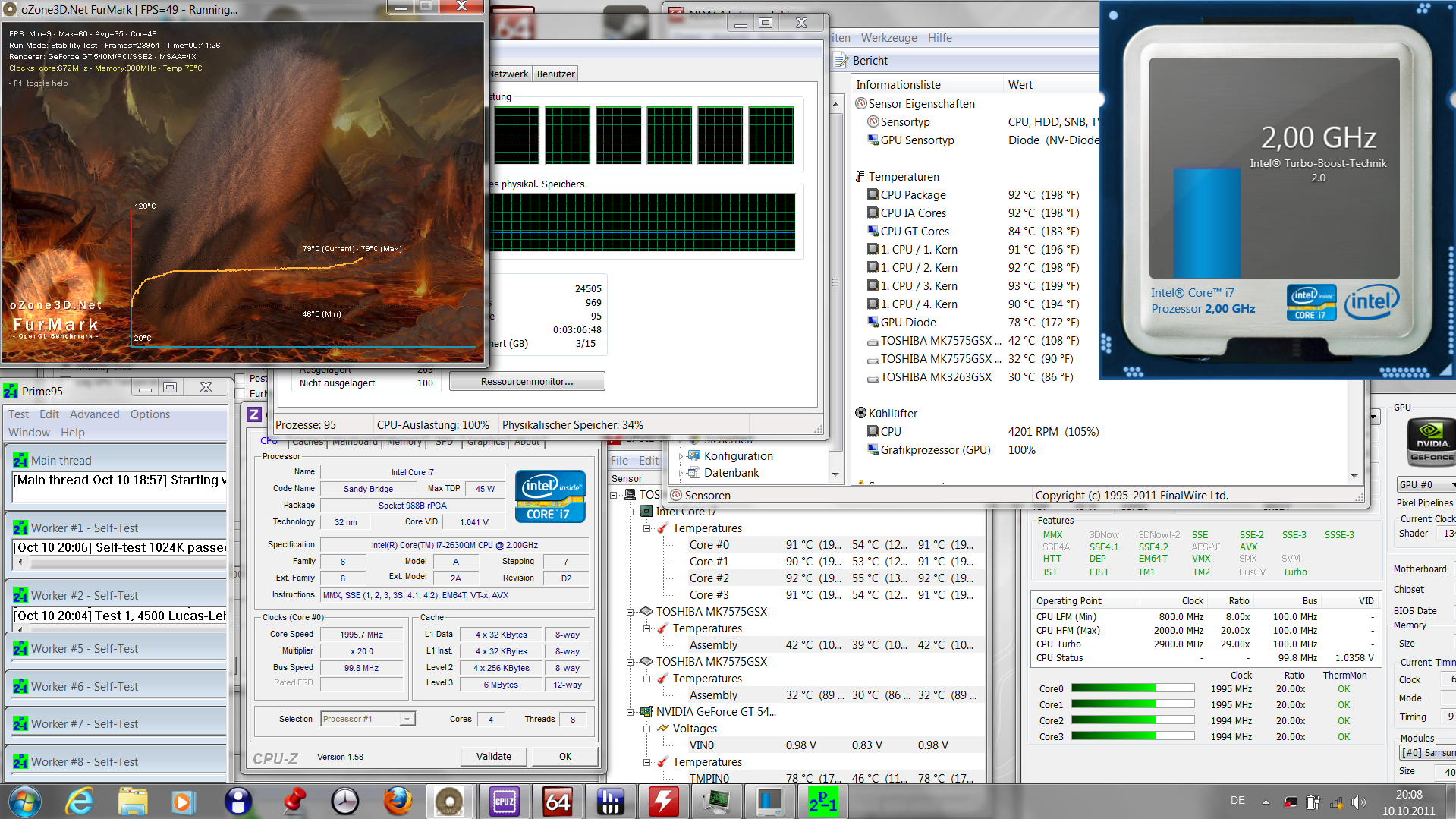Click the Konfiguration icon in AIDA64 tree
The width and height of the screenshot is (1456, 819).
pos(693,456)
